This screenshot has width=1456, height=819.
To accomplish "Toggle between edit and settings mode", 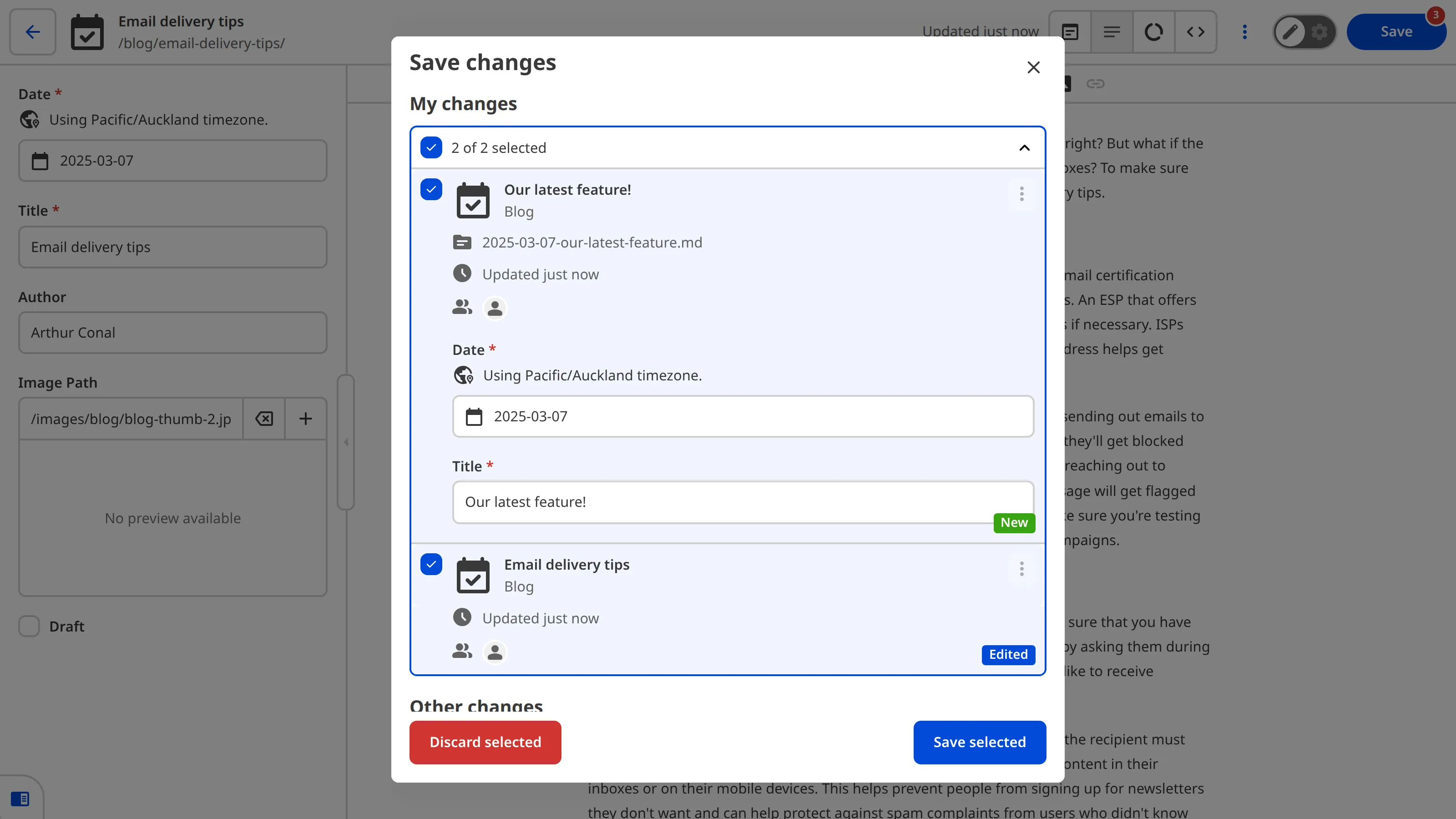I will (x=1304, y=32).
